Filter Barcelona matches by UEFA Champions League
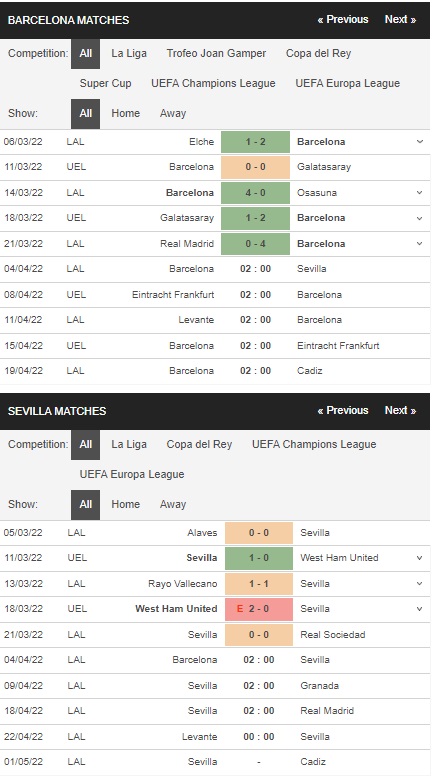 click(213, 83)
